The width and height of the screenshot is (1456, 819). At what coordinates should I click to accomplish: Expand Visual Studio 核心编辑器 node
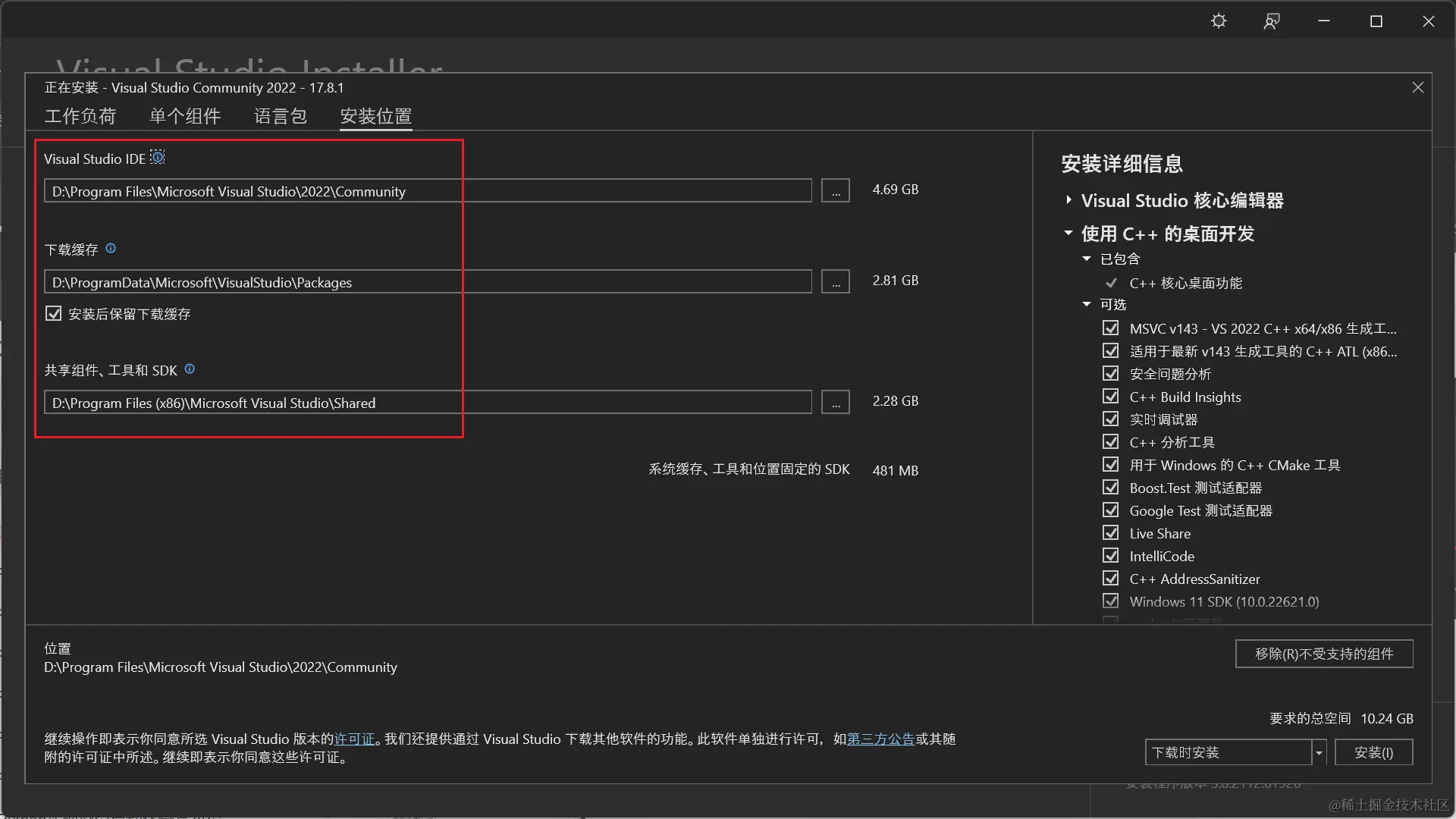(1068, 200)
